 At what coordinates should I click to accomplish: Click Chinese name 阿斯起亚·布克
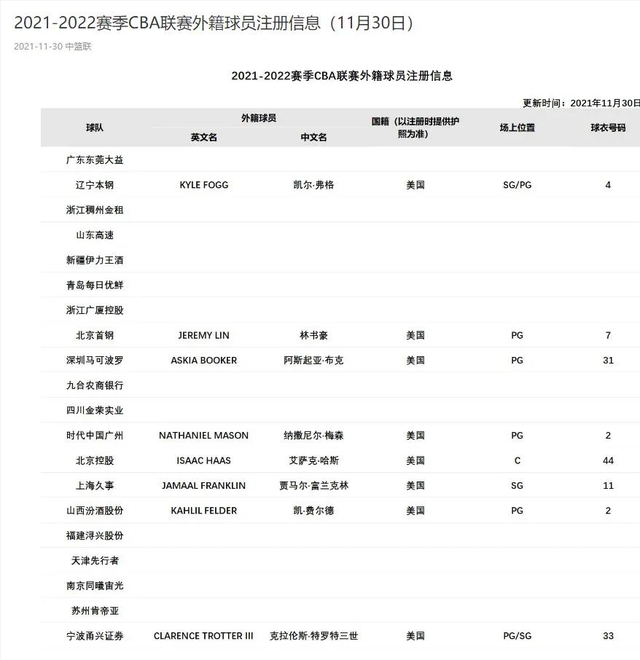coord(314,360)
